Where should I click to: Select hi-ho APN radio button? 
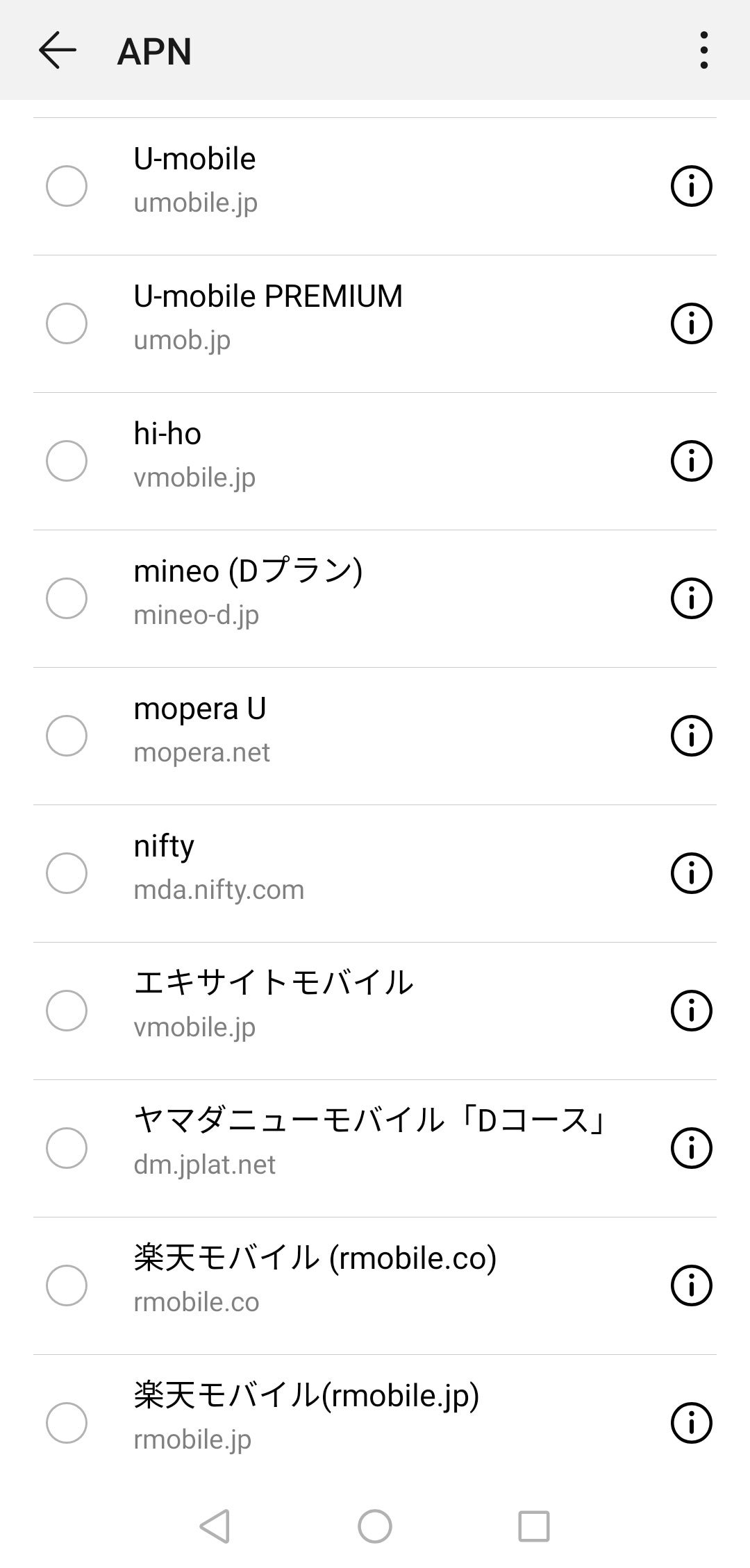point(67,461)
